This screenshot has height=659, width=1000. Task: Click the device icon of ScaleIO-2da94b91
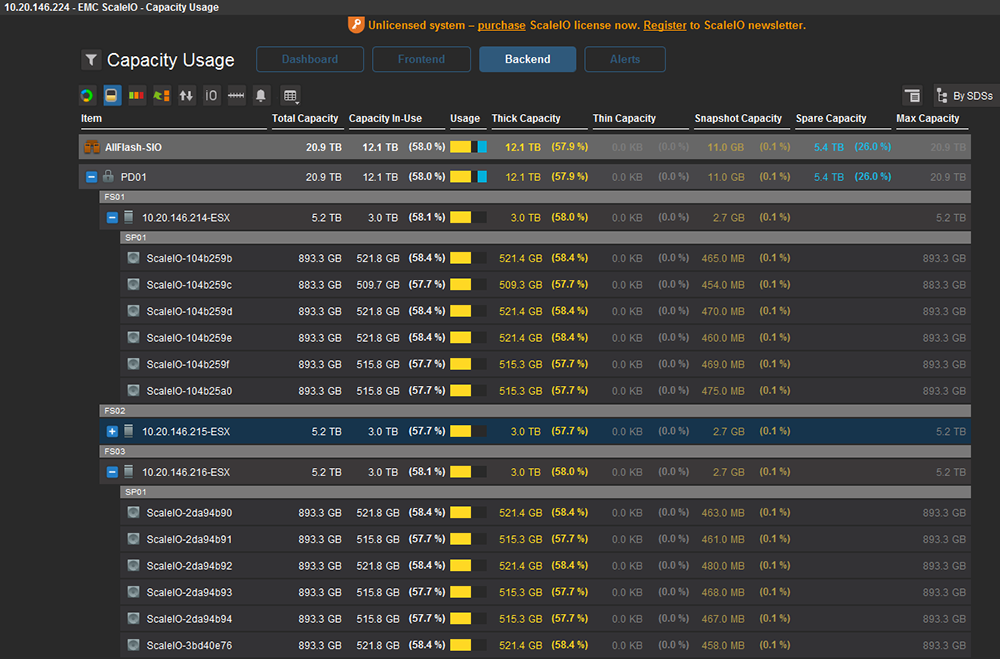(x=133, y=539)
